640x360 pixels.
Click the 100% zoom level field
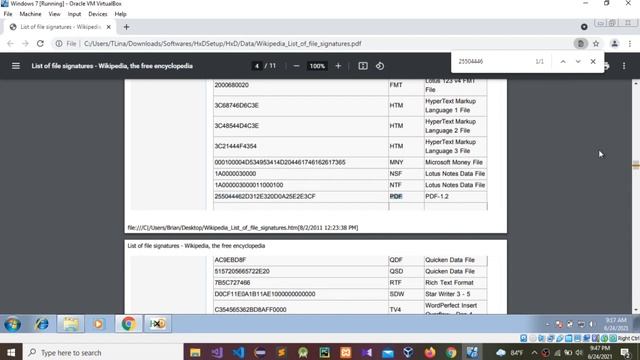tap(317, 66)
